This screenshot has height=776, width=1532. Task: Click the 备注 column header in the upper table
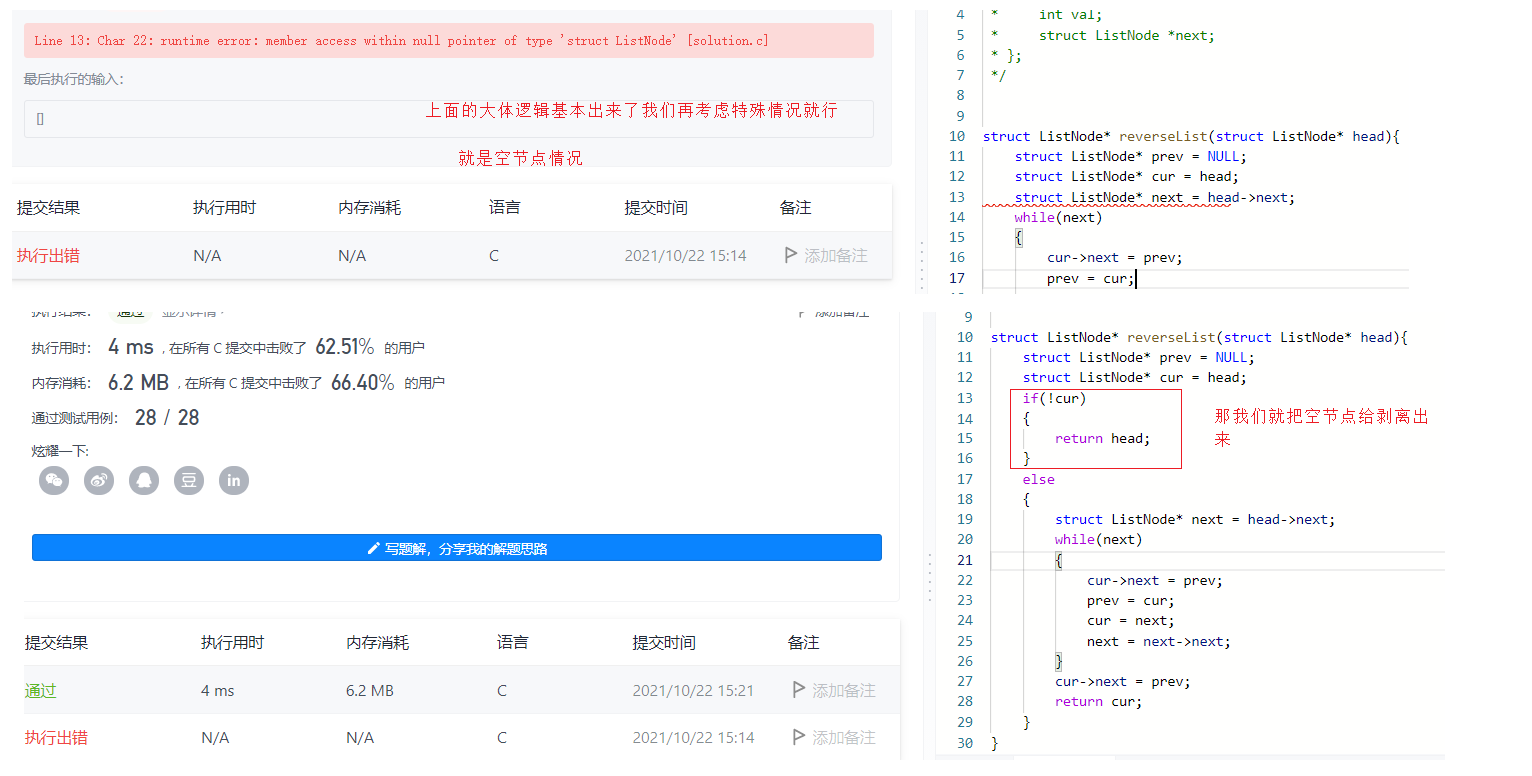click(796, 207)
